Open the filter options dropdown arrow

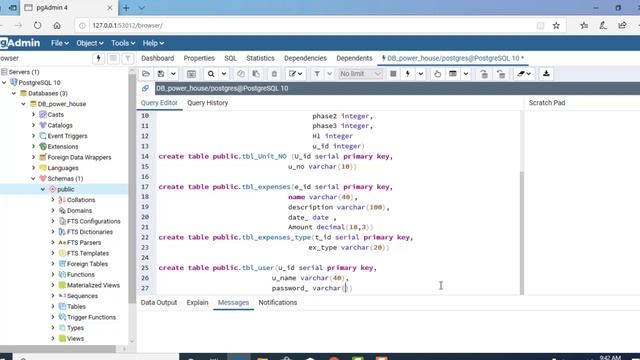(329, 74)
